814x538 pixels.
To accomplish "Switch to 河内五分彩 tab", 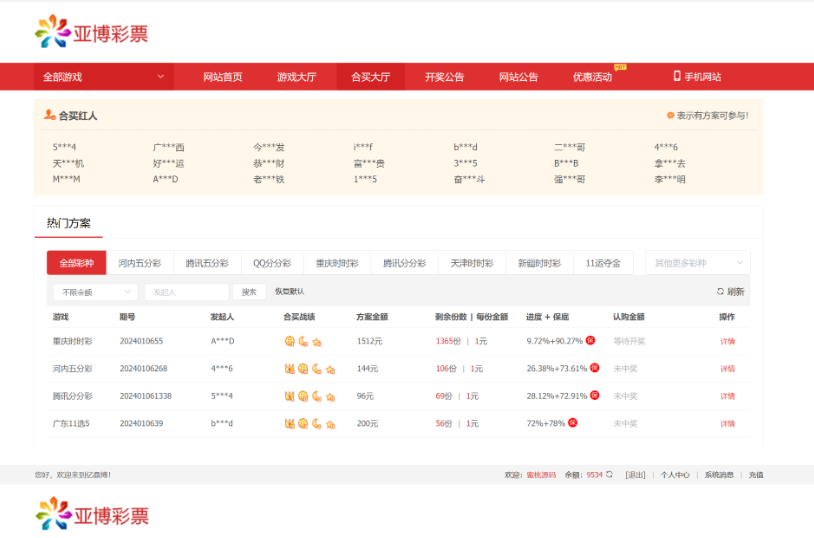I will (x=140, y=263).
